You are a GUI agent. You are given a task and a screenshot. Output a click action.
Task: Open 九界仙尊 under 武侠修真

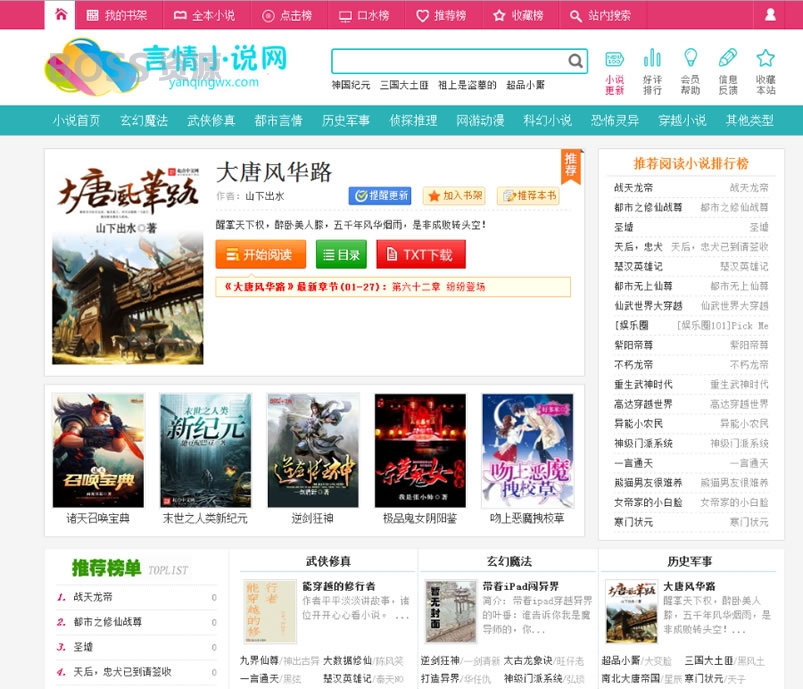(x=259, y=661)
